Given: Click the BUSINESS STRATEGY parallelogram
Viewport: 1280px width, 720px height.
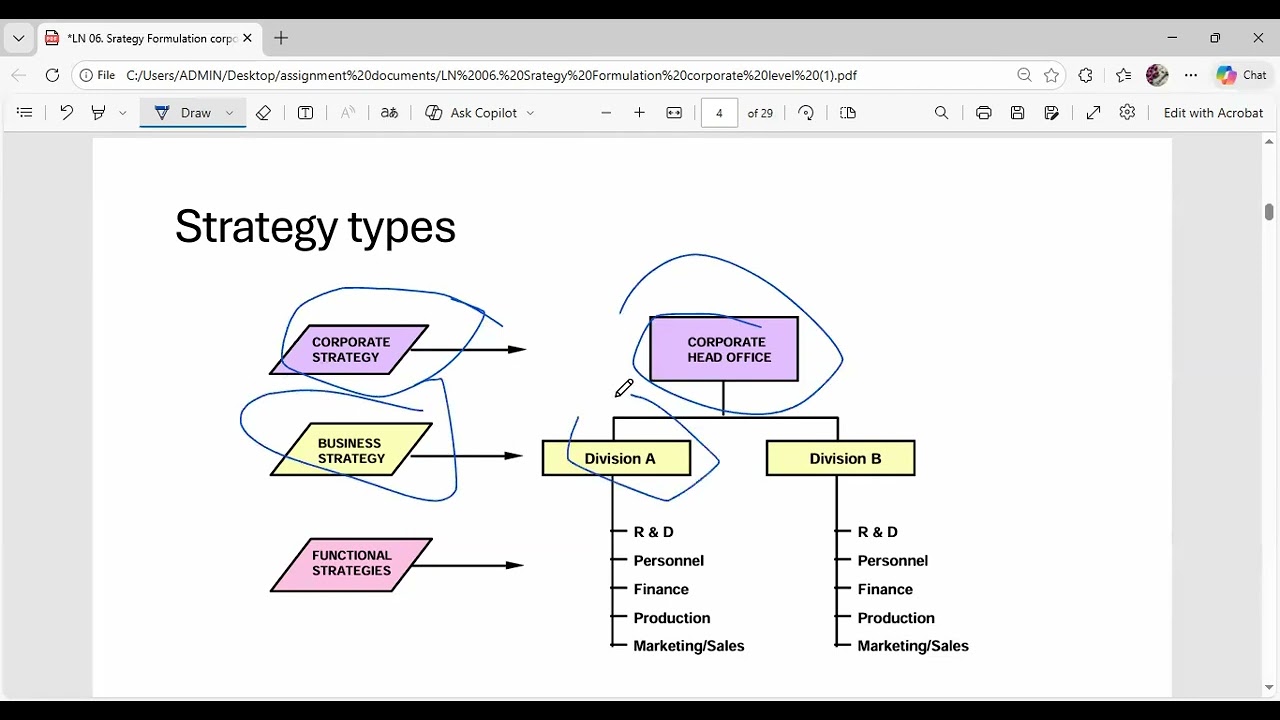Looking at the screenshot, I should click(351, 450).
